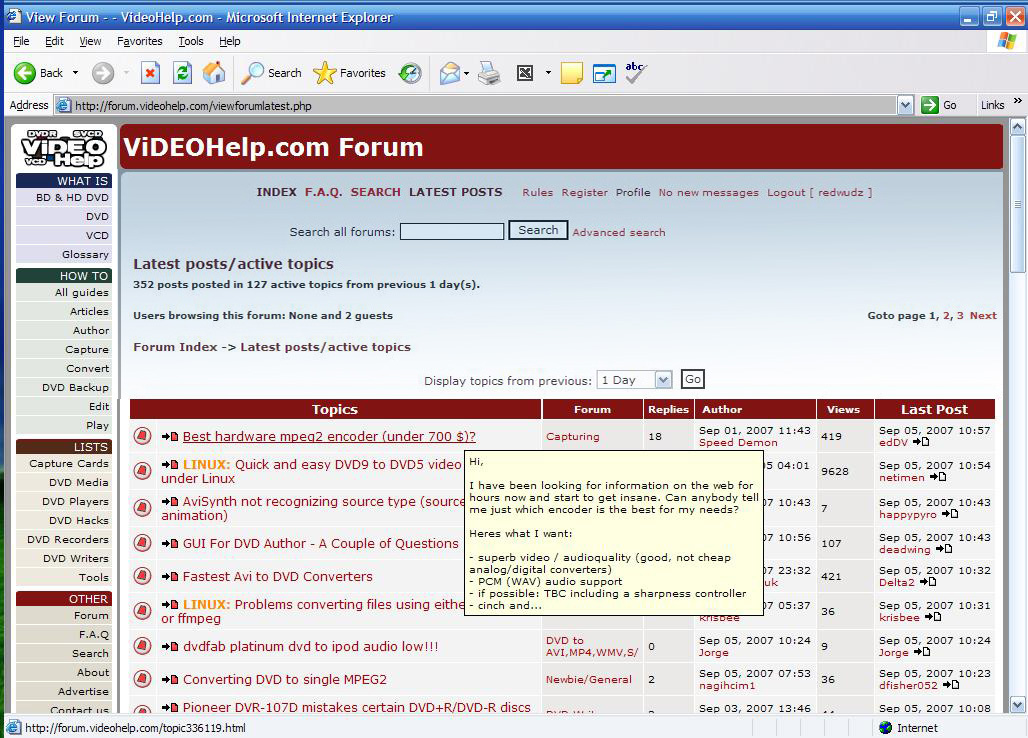The height and width of the screenshot is (738, 1028).
Task: Click newest-post arrow before GUI For DVD Author
Action: (x=170, y=544)
